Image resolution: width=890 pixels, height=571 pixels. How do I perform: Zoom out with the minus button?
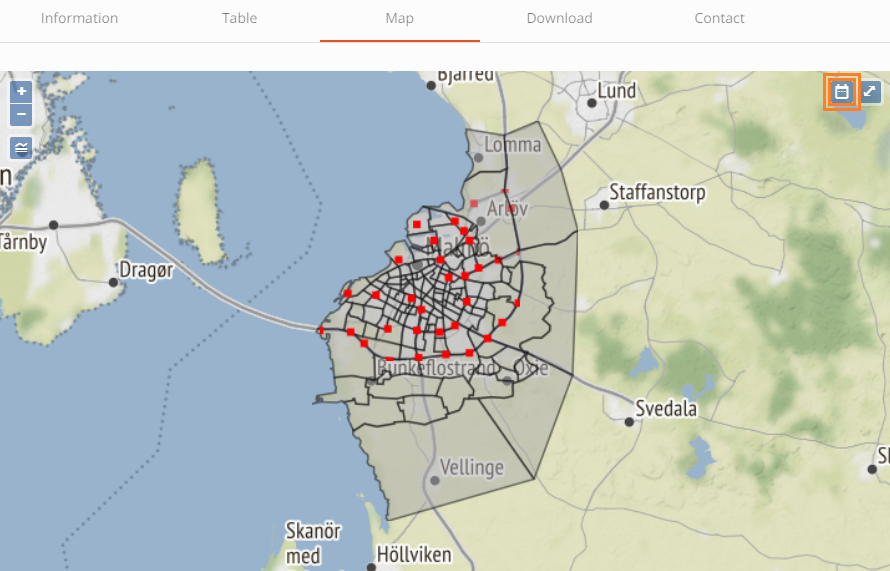(x=21, y=114)
